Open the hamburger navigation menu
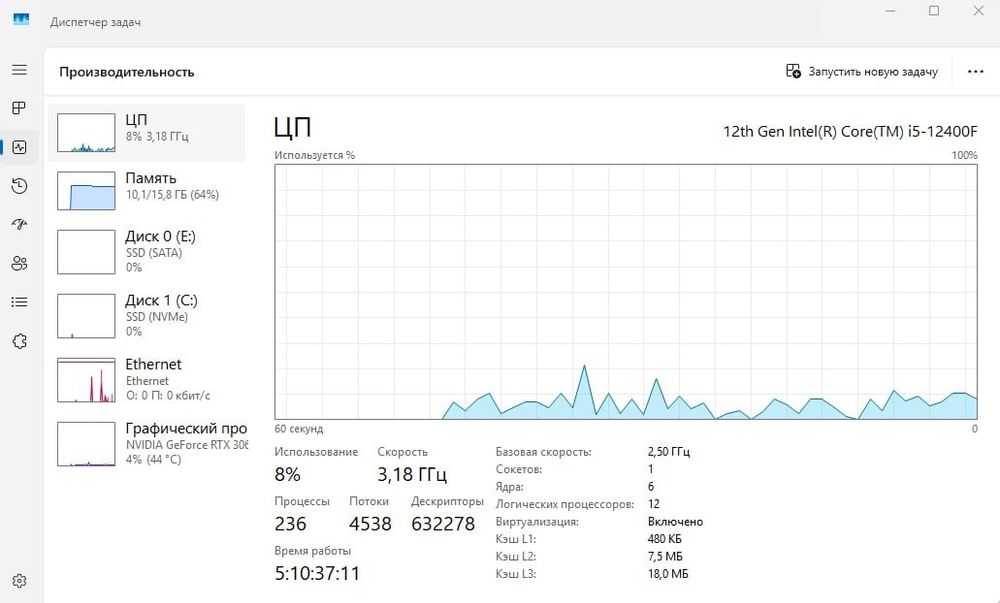 pos(20,69)
